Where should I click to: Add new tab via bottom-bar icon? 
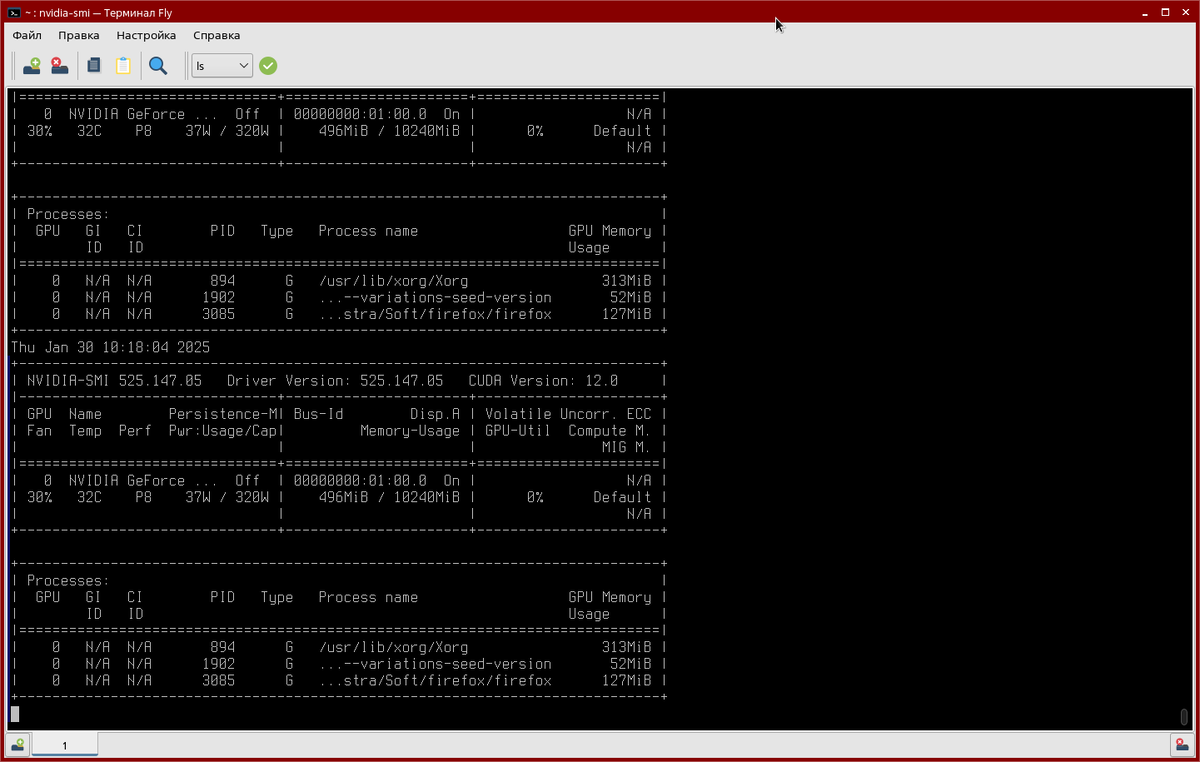click(19, 745)
